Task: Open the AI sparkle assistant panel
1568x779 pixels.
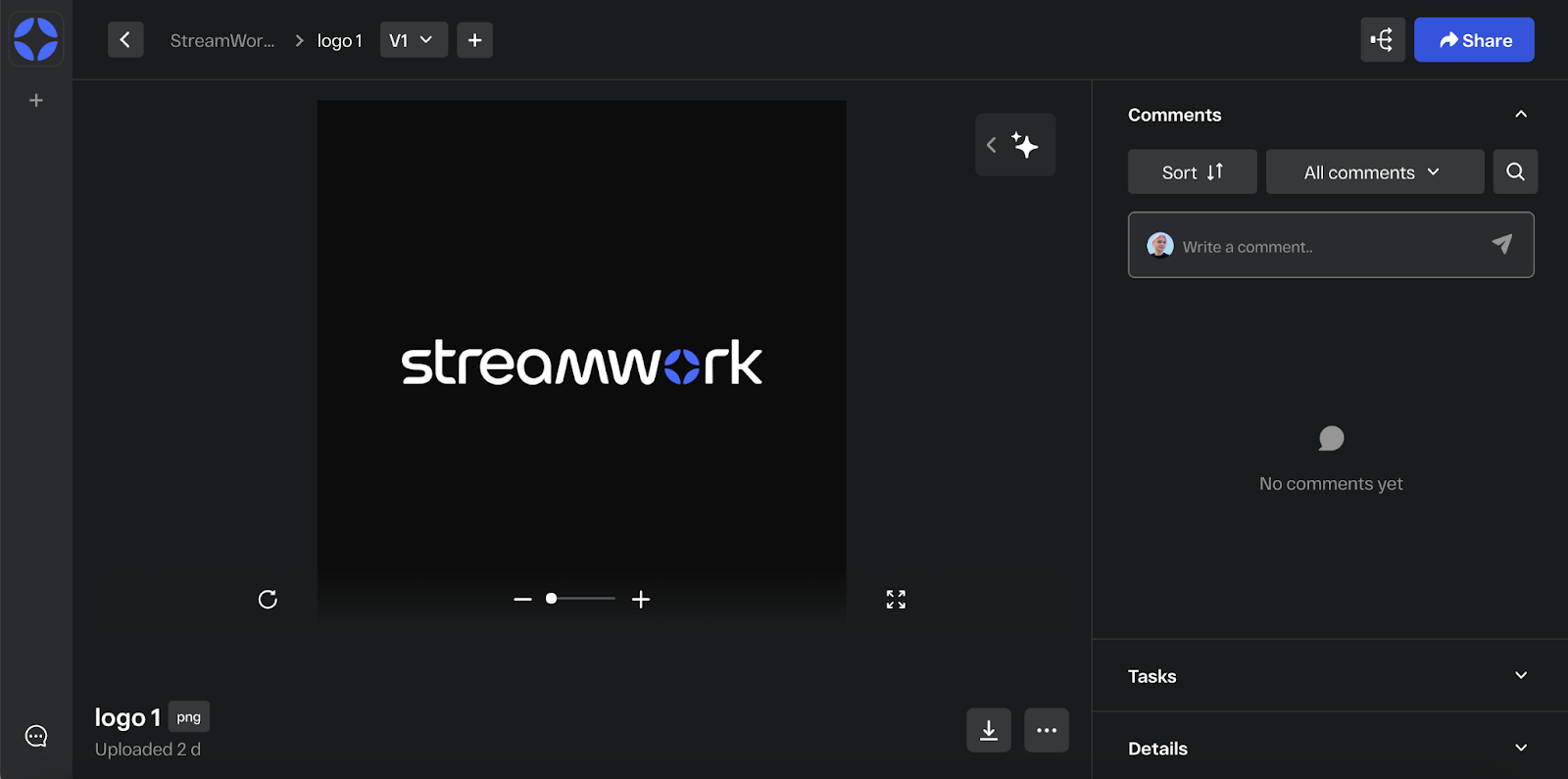Action: pos(1015,145)
